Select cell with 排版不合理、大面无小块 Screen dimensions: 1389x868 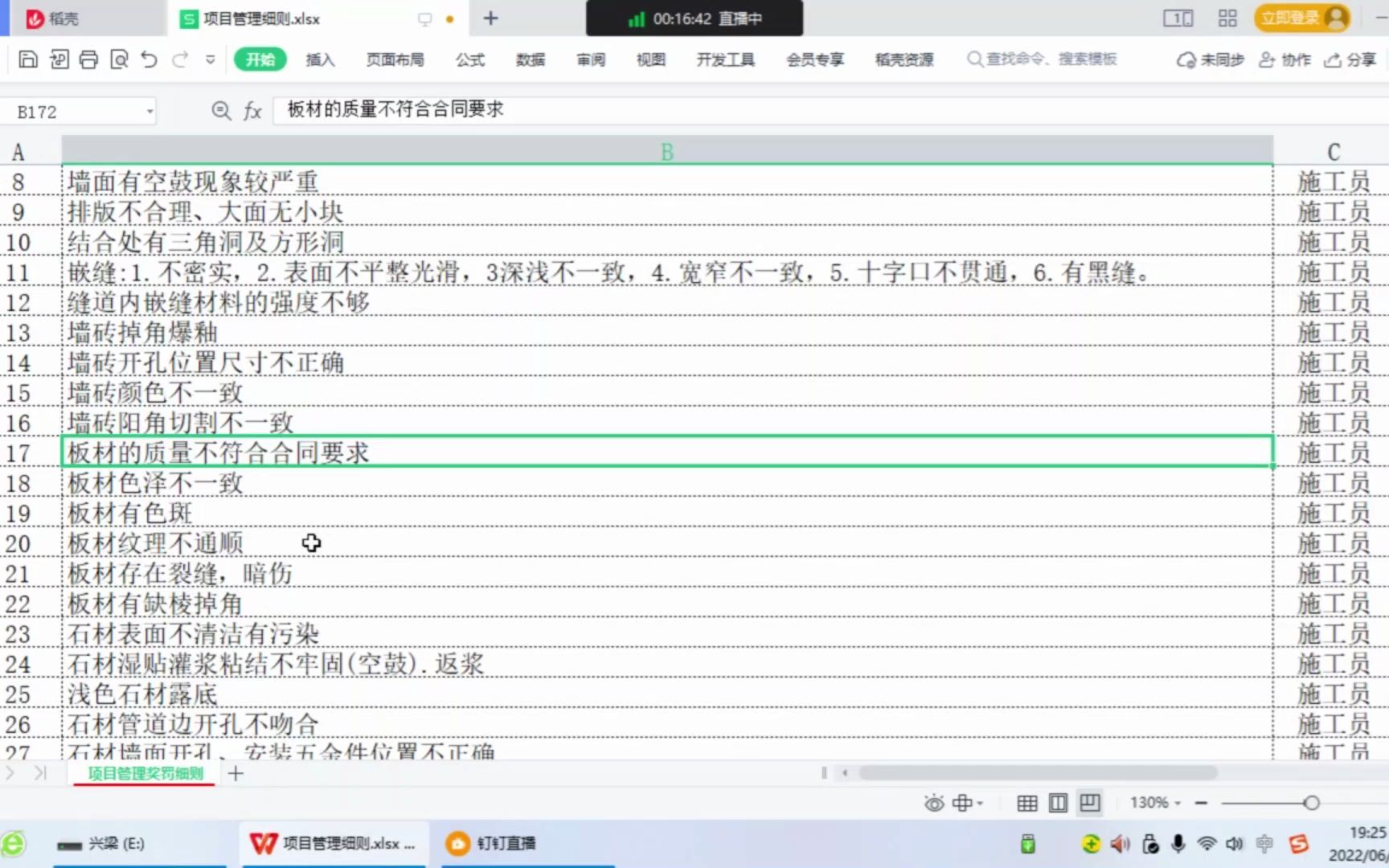tap(667, 212)
